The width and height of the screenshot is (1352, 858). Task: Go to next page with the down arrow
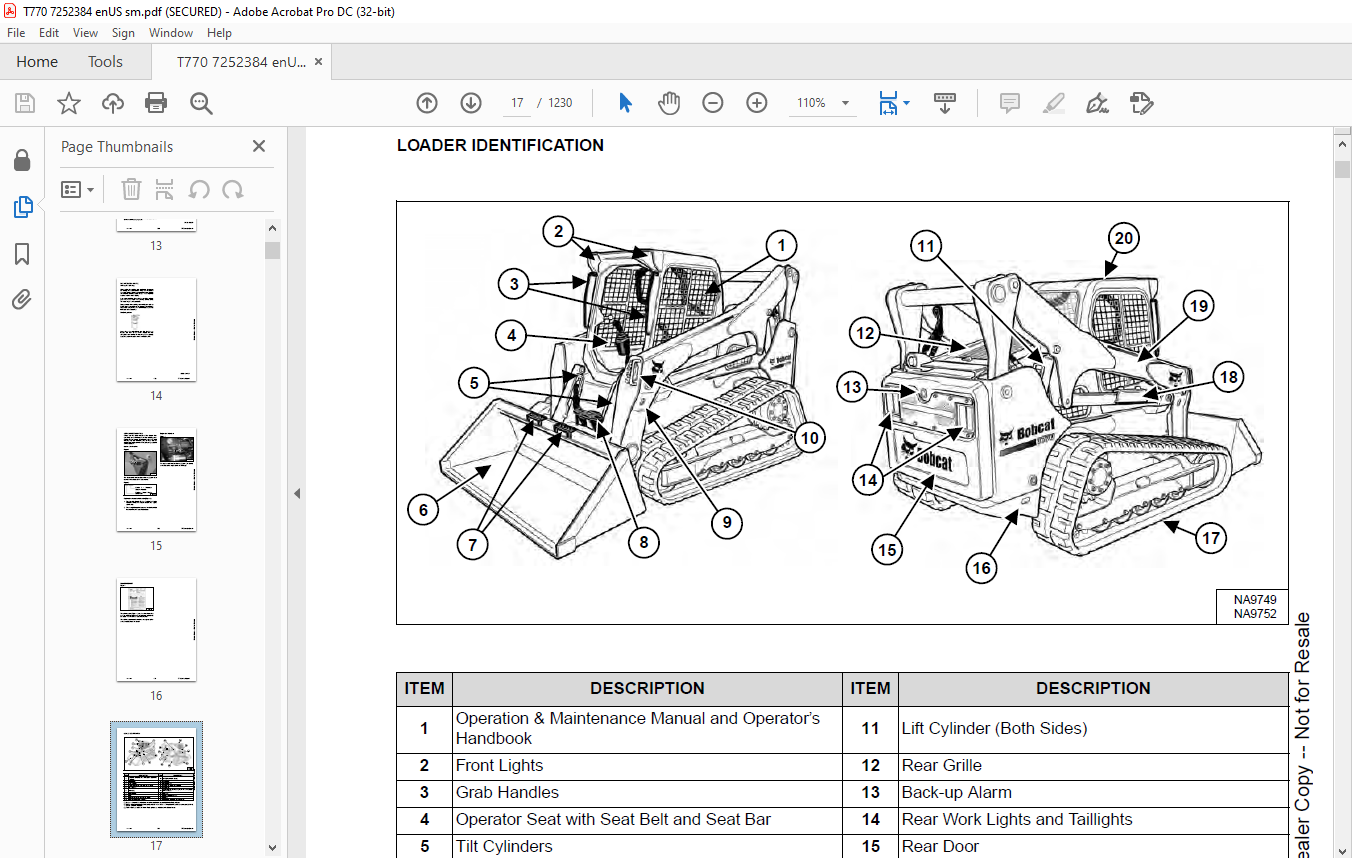(x=471, y=103)
